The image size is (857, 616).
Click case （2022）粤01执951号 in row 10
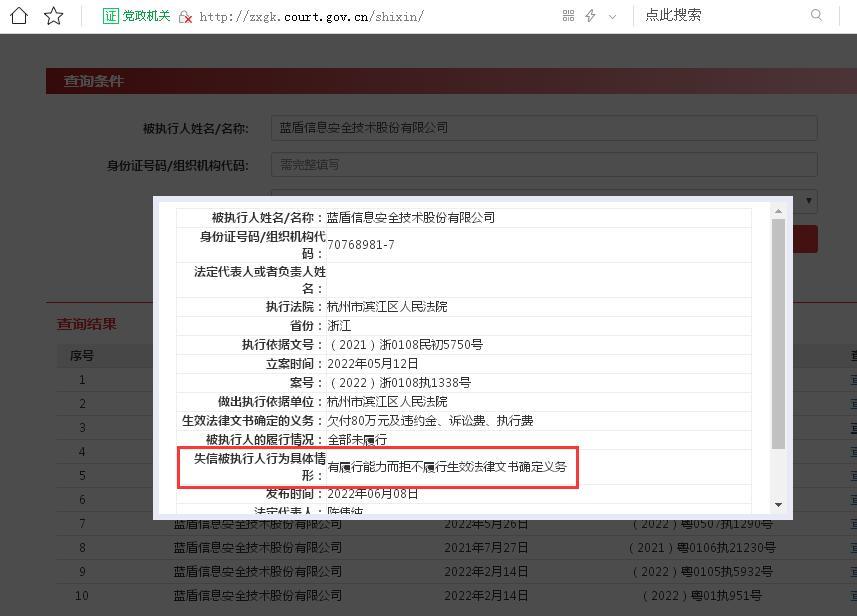coord(702,596)
